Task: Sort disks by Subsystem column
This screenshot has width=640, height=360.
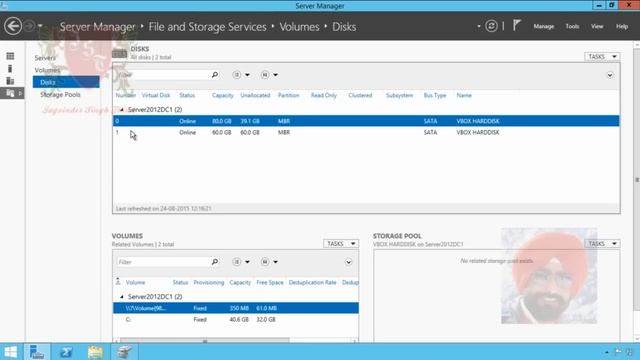Action: [399, 96]
